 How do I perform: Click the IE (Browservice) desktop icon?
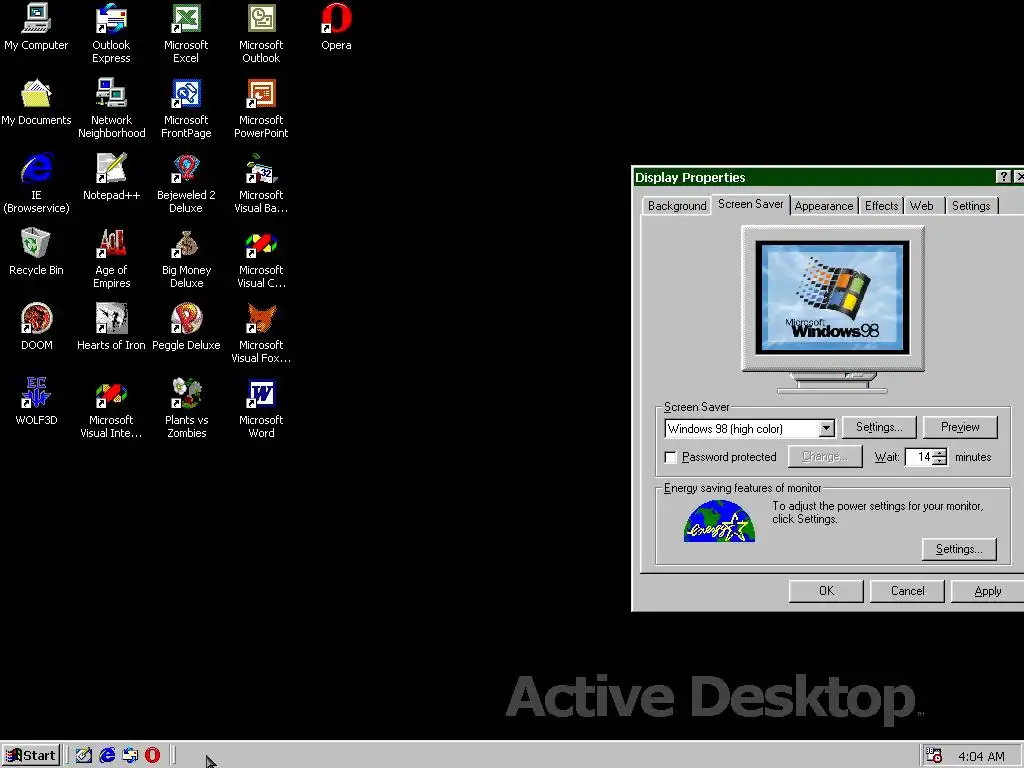point(36,183)
